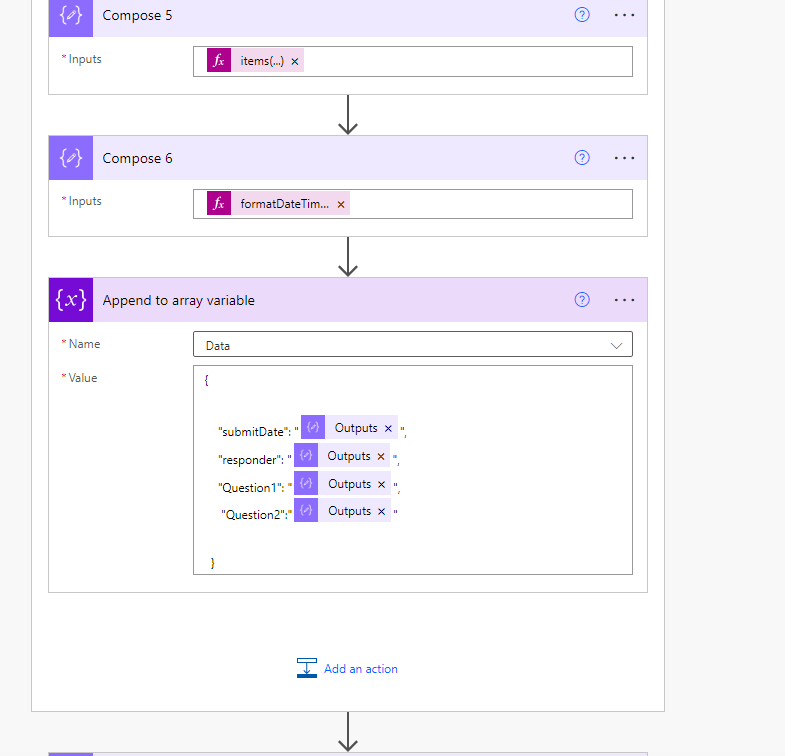
Task: Click the fx icon of the items(...) expression
Action: pyautogui.click(x=219, y=61)
